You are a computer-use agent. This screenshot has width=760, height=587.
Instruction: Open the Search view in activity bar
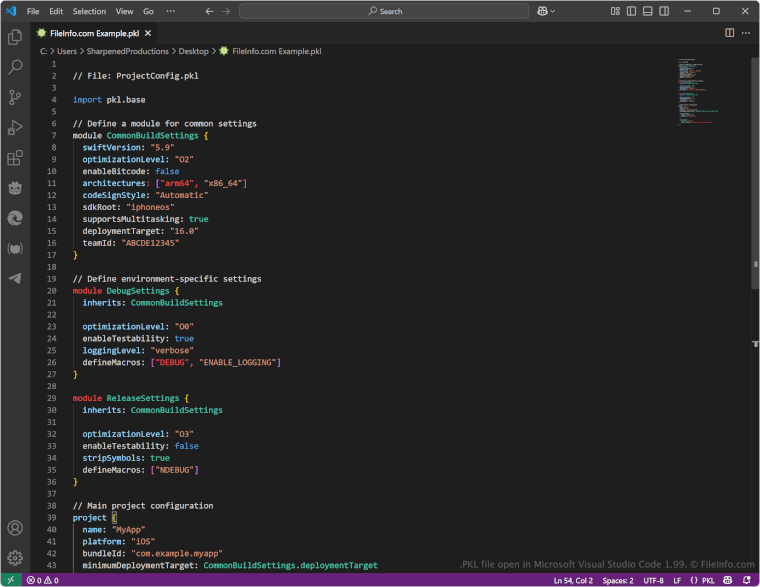click(x=15, y=67)
